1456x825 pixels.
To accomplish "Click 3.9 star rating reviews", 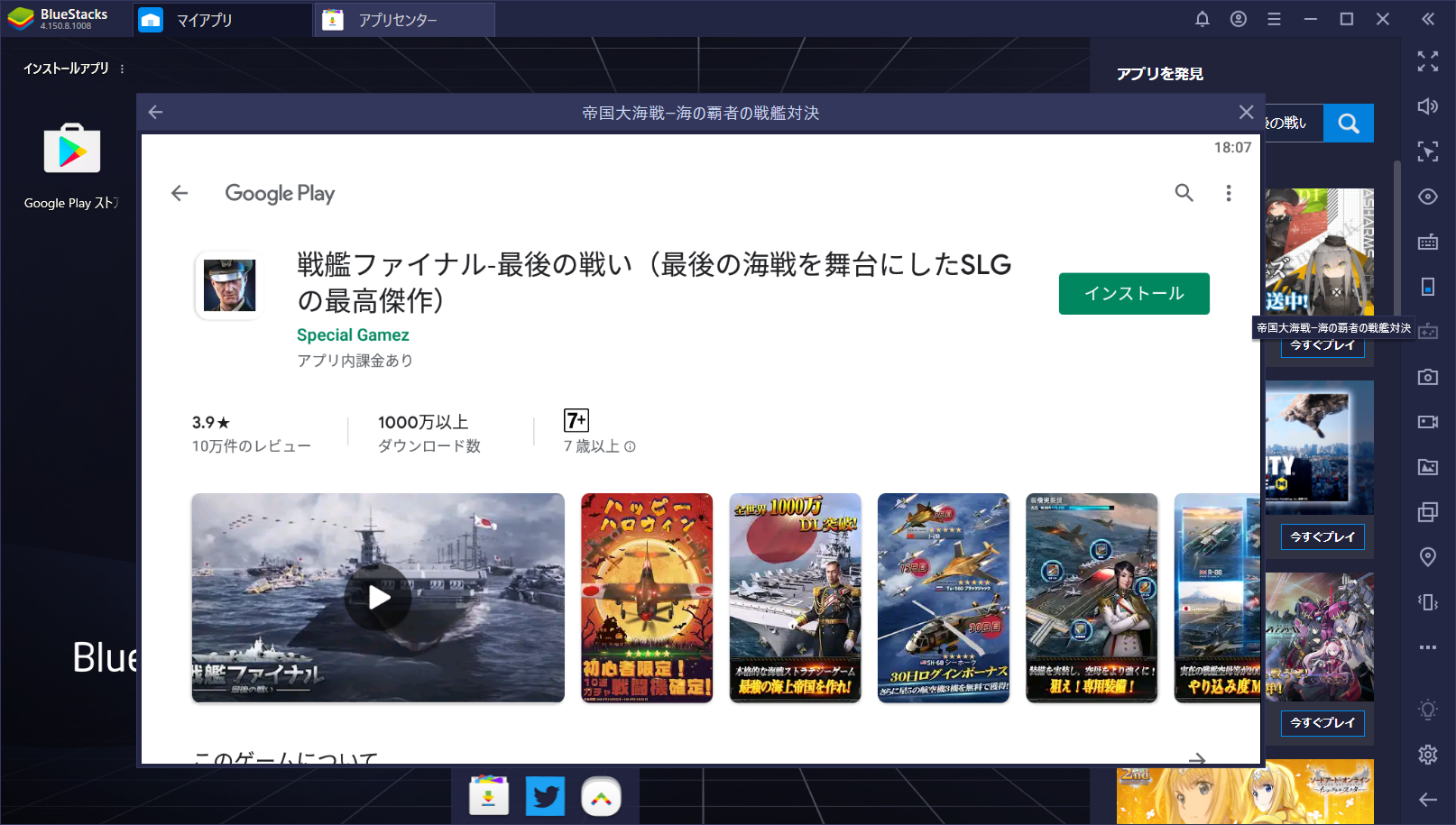I will point(251,434).
